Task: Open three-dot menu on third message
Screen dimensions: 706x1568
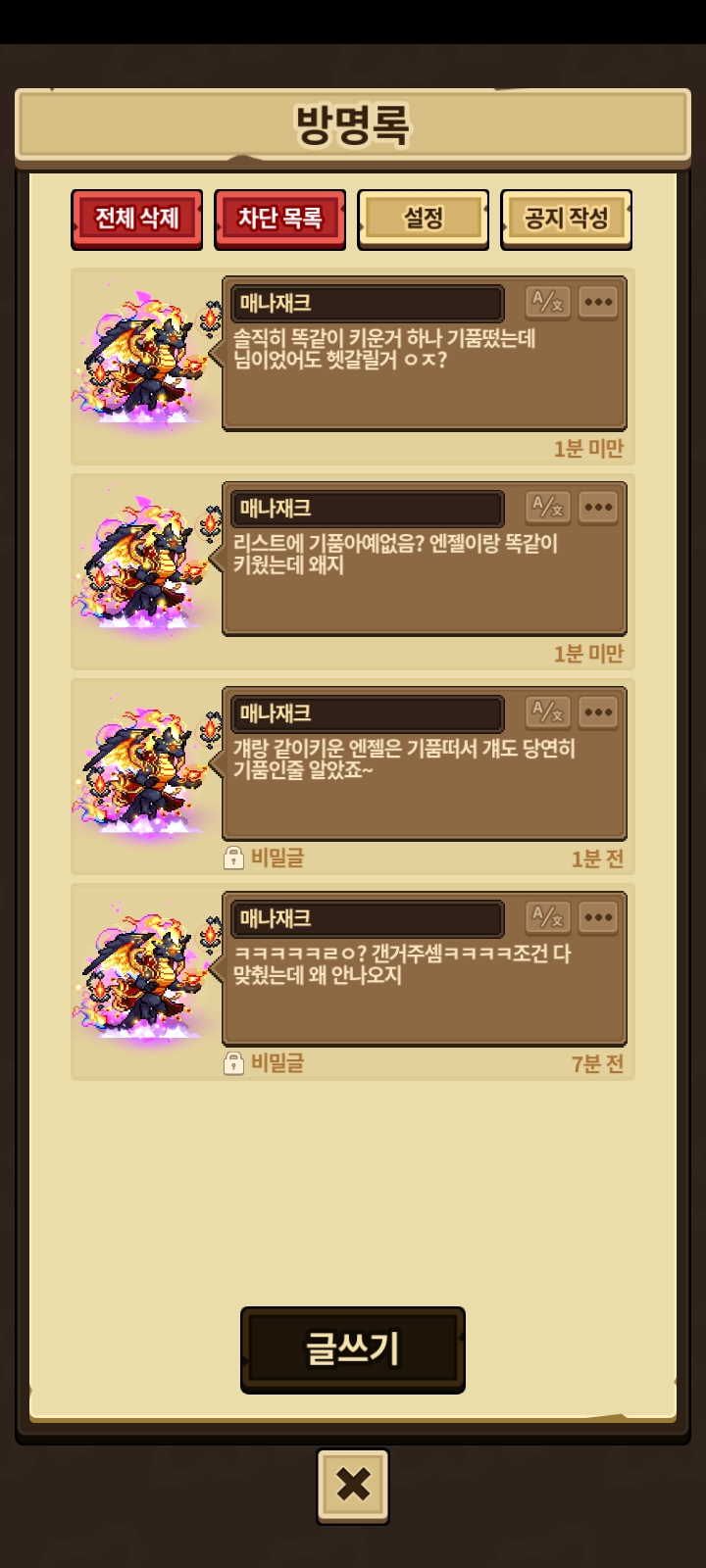Action: click(x=598, y=711)
